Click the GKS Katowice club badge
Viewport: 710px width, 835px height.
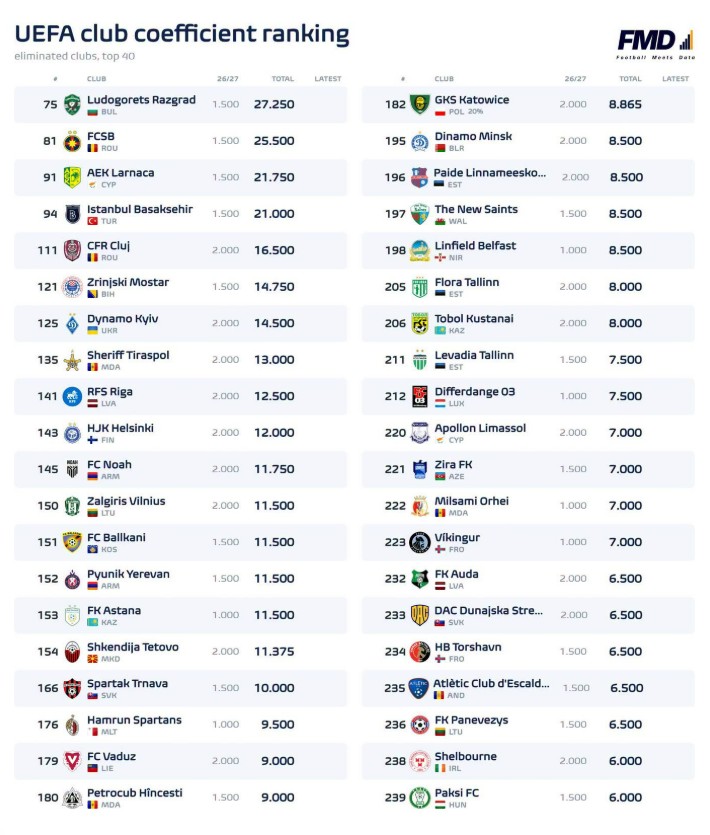420,104
